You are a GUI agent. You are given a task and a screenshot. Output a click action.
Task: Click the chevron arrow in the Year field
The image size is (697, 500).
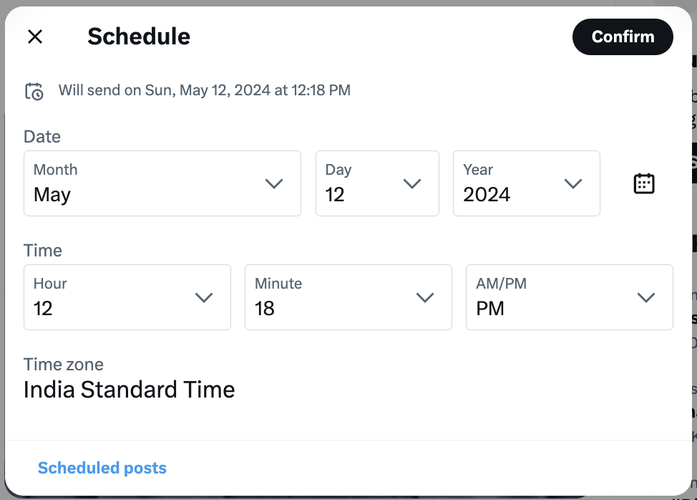(x=573, y=184)
